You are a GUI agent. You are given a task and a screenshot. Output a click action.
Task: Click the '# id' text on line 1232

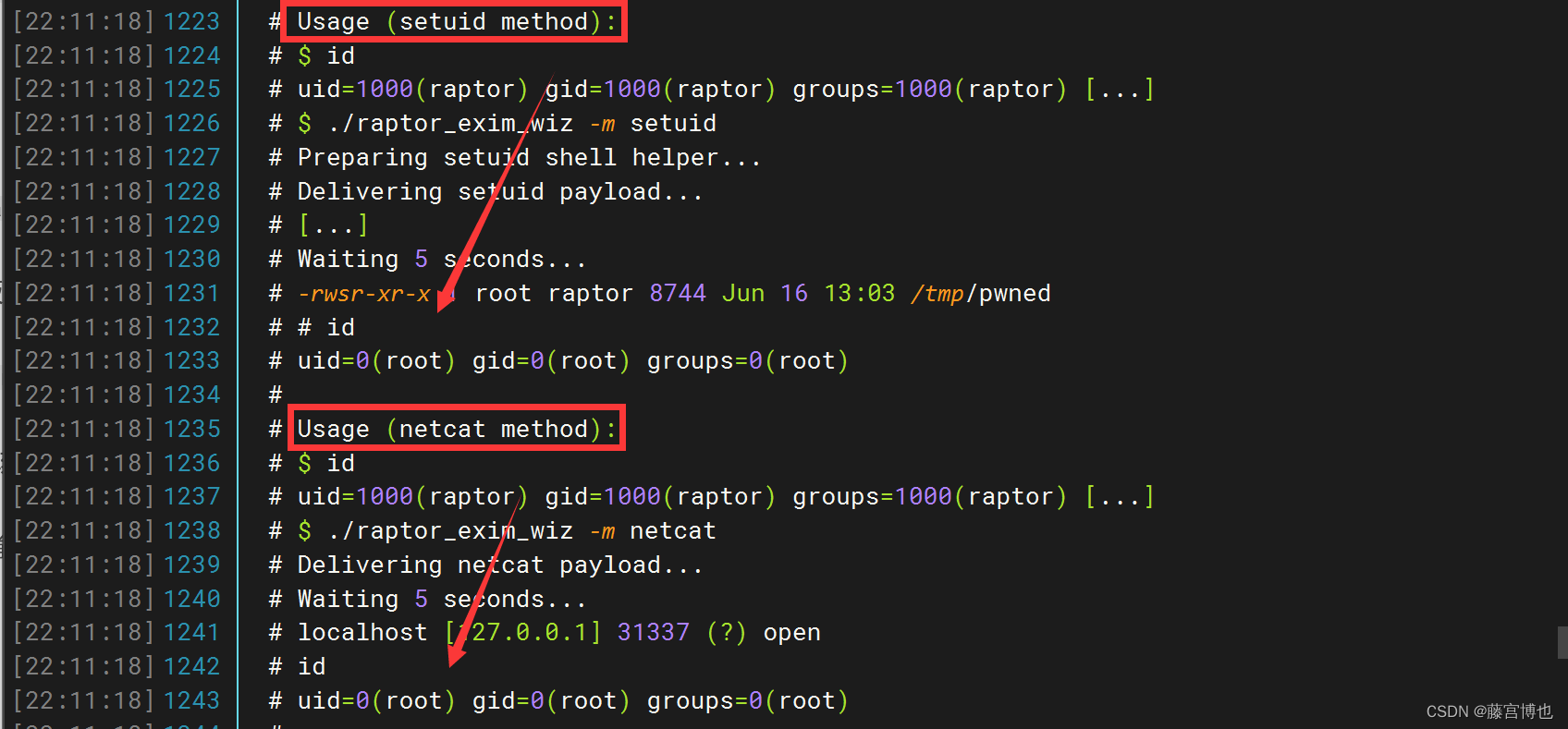(326, 327)
